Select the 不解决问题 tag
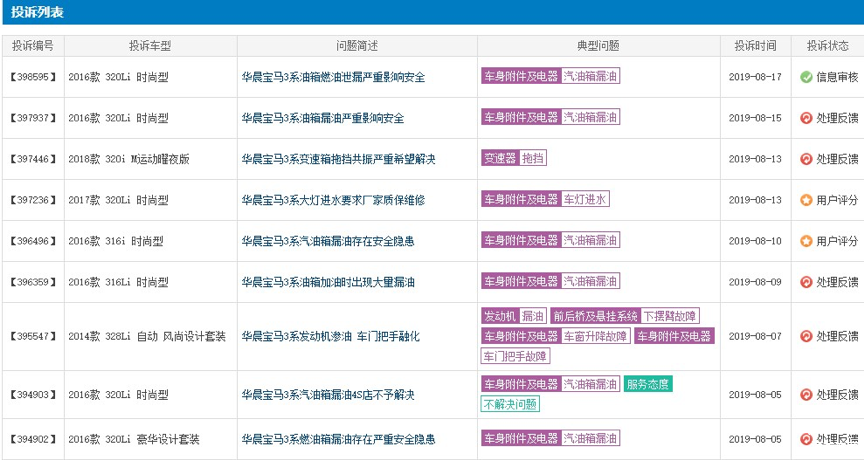 coord(510,405)
